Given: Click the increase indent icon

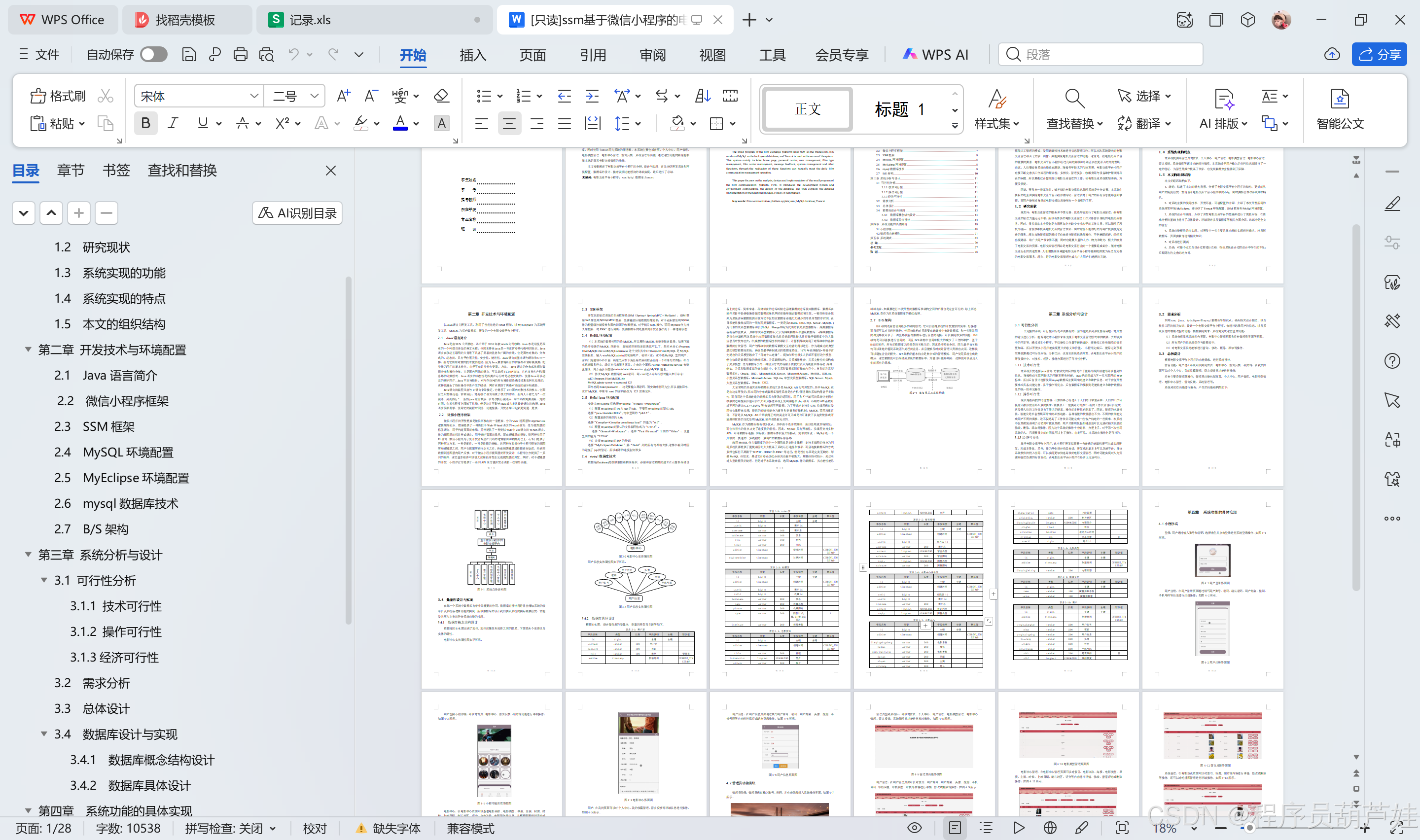Looking at the screenshot, I should coord(592,96).
